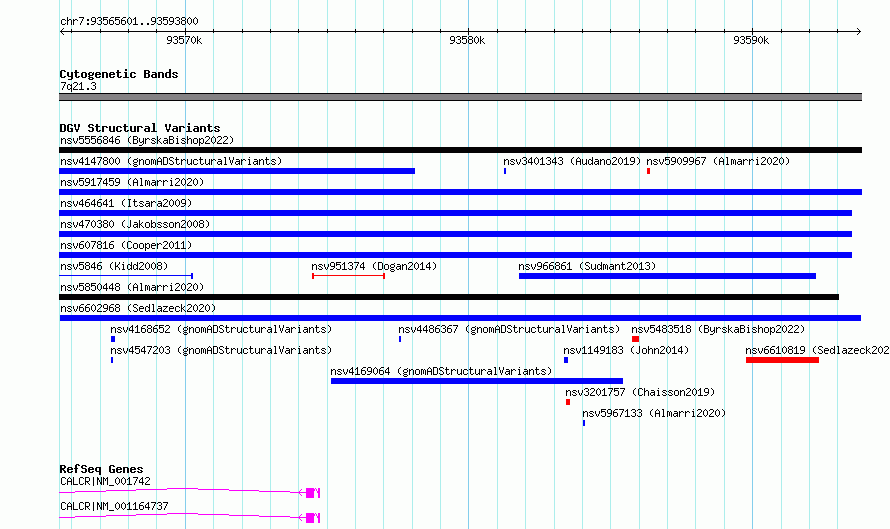Click the nsv4486367 gnomAD small blue marker
The image size is (890, 529).
pos(400,339)
